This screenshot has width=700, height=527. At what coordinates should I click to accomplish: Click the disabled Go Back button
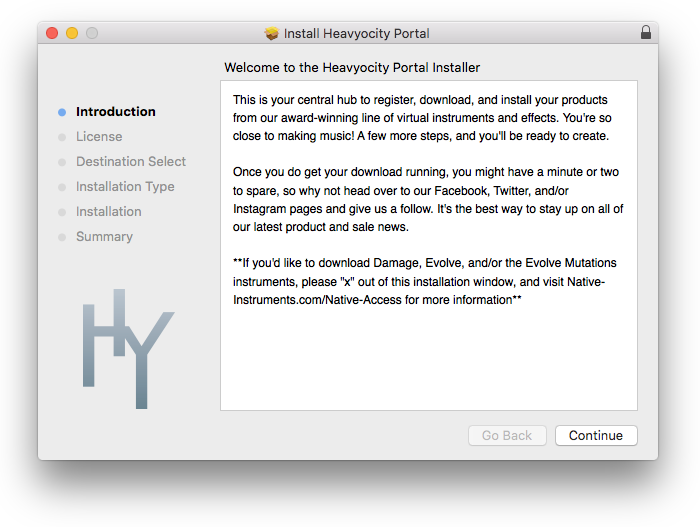click(x=507, y=435)
